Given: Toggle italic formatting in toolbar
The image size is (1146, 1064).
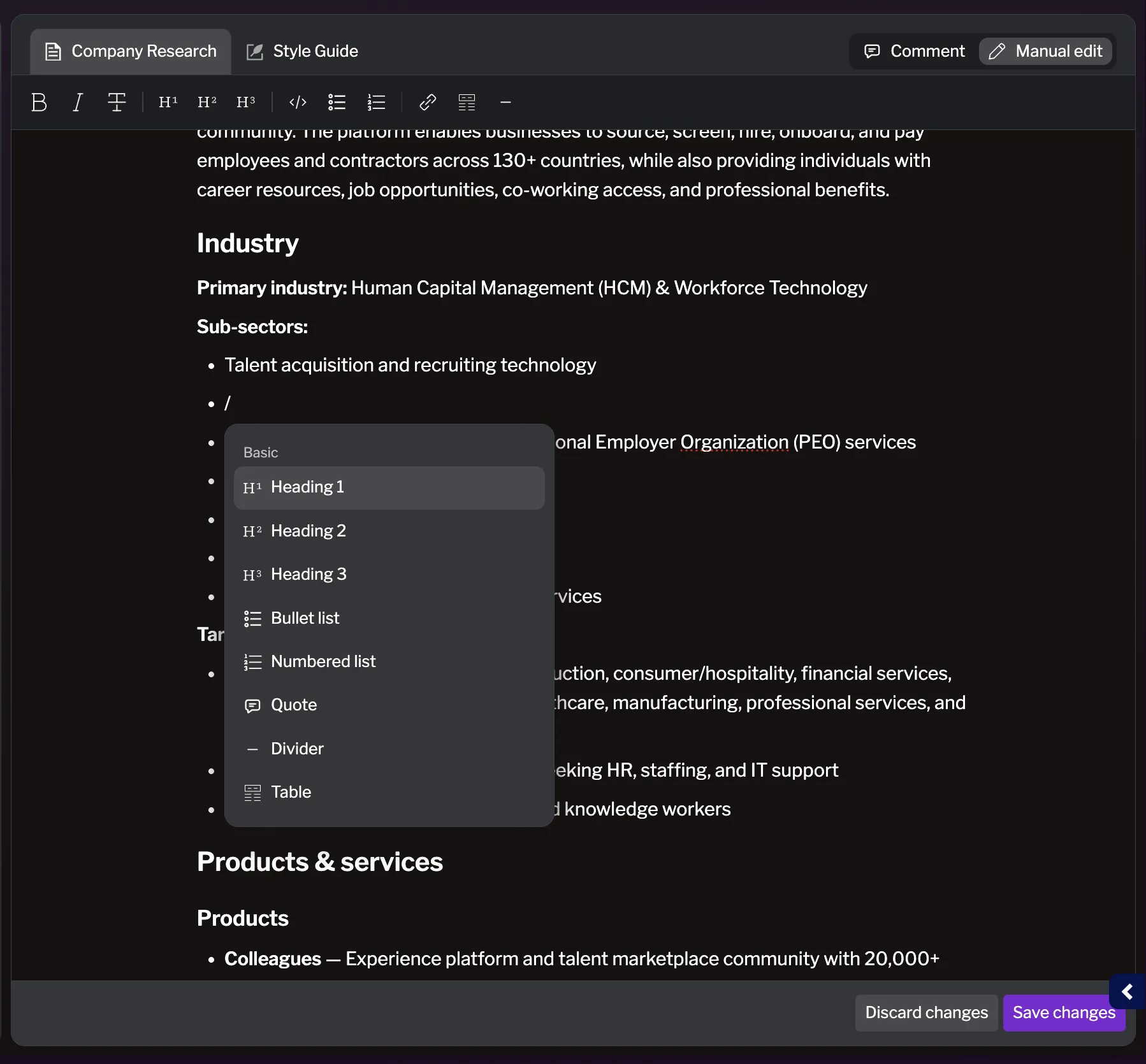Looking at the screenshot, I should 78,102.
